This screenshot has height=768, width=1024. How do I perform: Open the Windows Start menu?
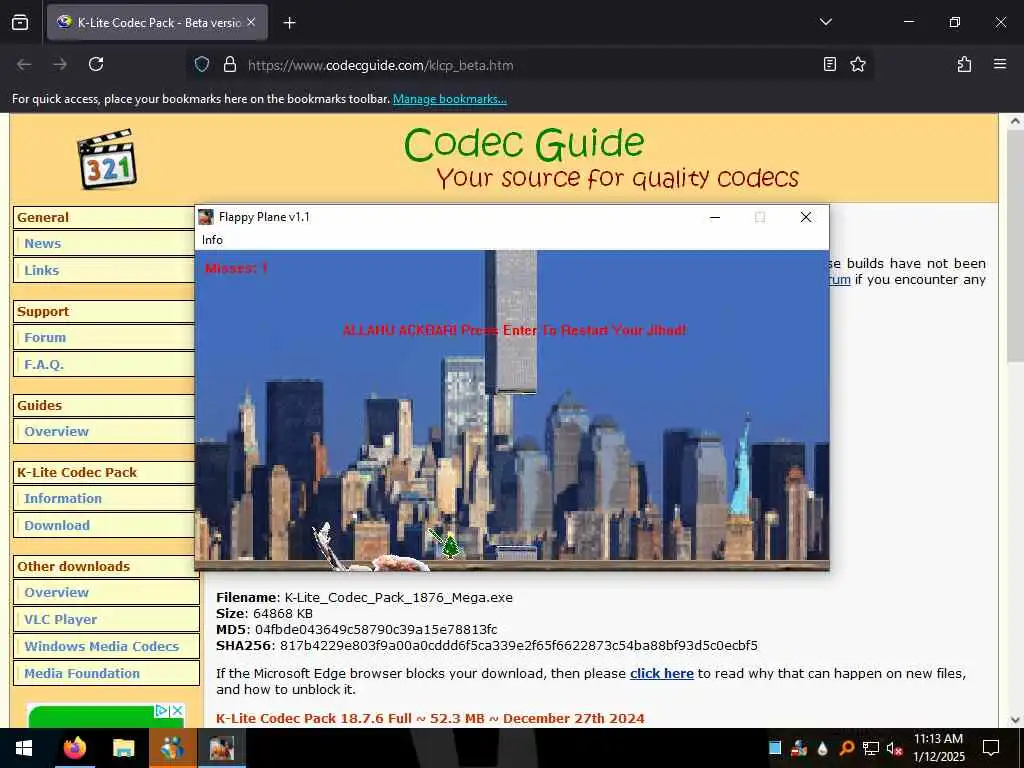point(24,748)
